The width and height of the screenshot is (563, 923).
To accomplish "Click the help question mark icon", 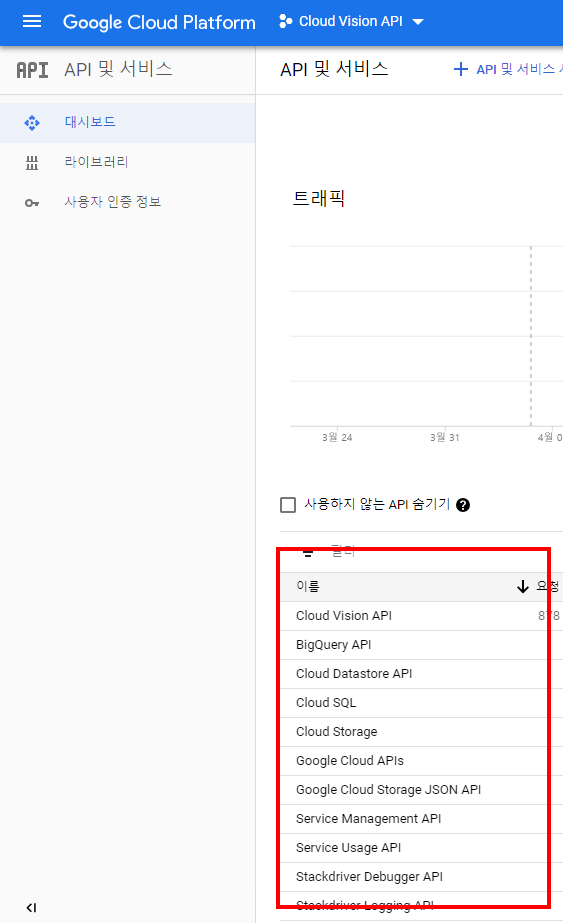I will coord(463,505).
